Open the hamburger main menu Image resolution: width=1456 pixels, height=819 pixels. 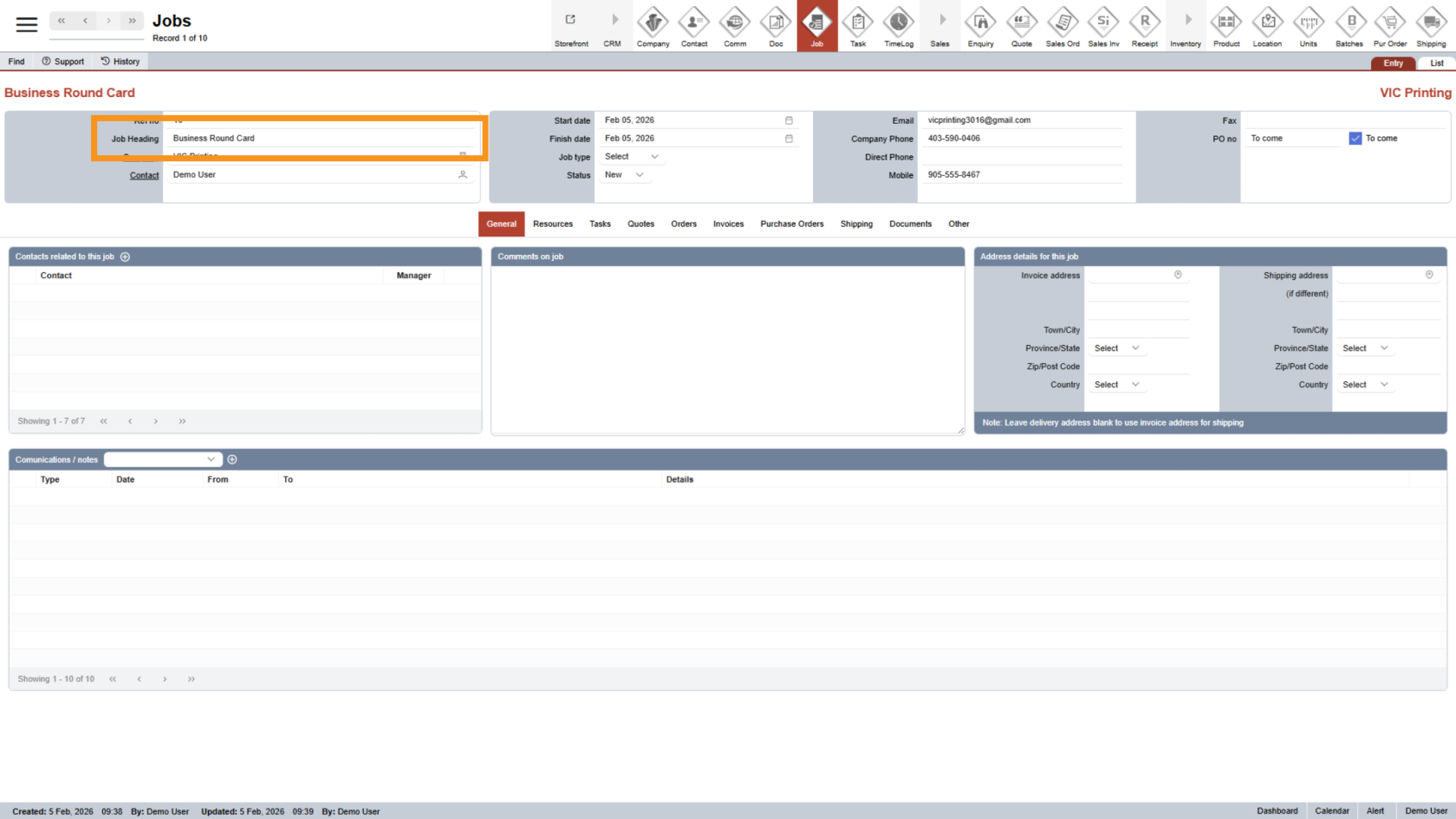point(27,24)
